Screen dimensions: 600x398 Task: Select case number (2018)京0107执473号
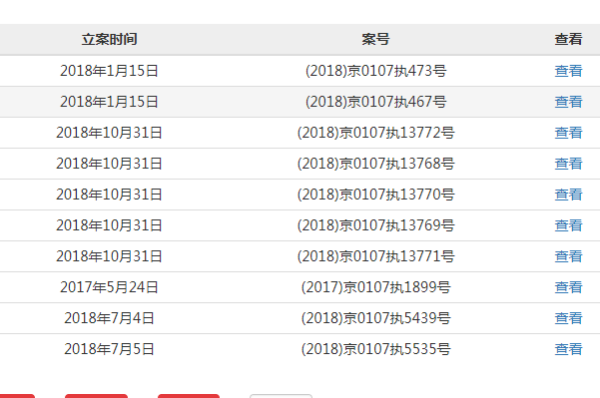[375, 71]
